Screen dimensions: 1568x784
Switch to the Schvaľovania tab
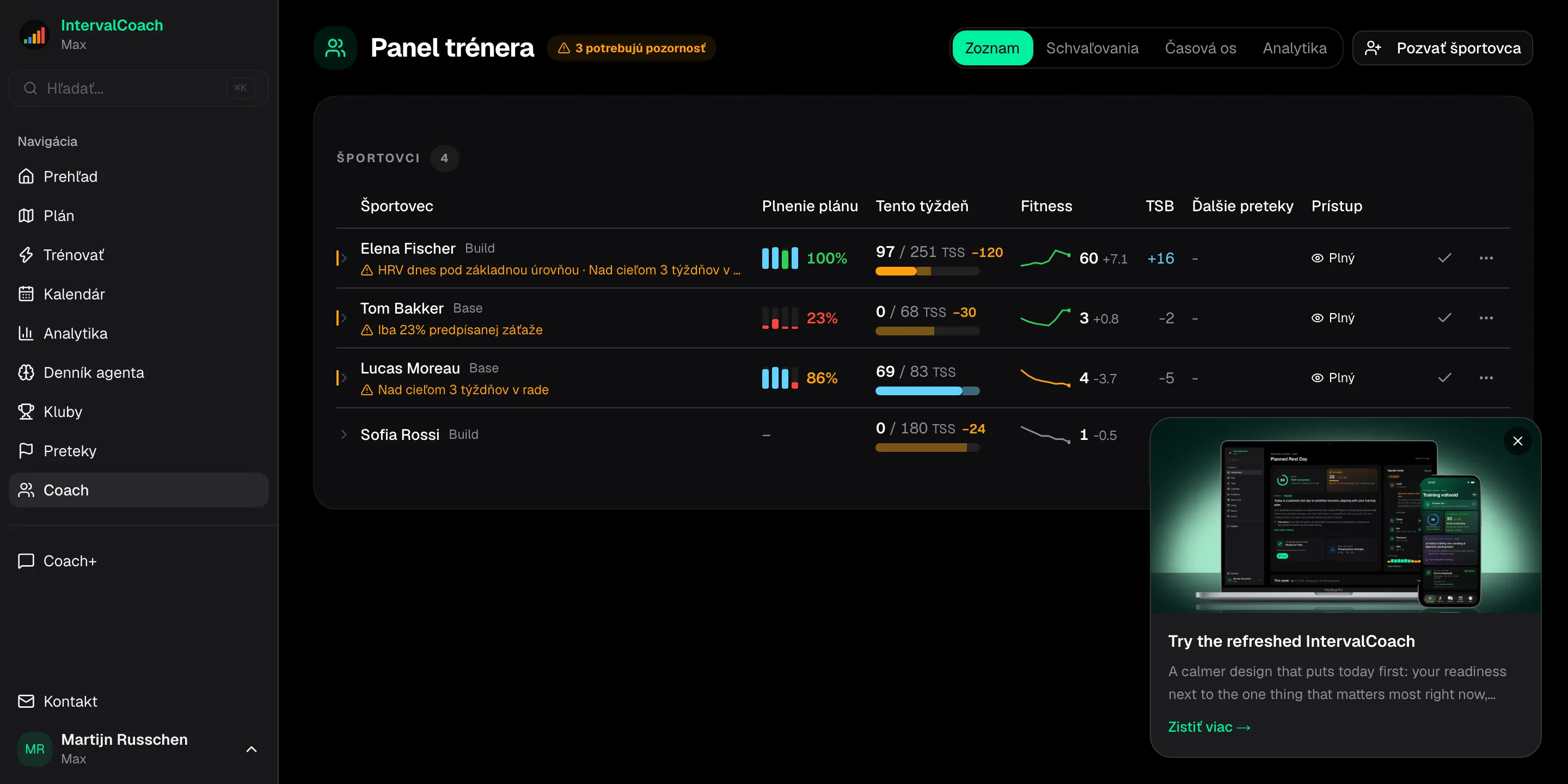[x=1092, y=48]
